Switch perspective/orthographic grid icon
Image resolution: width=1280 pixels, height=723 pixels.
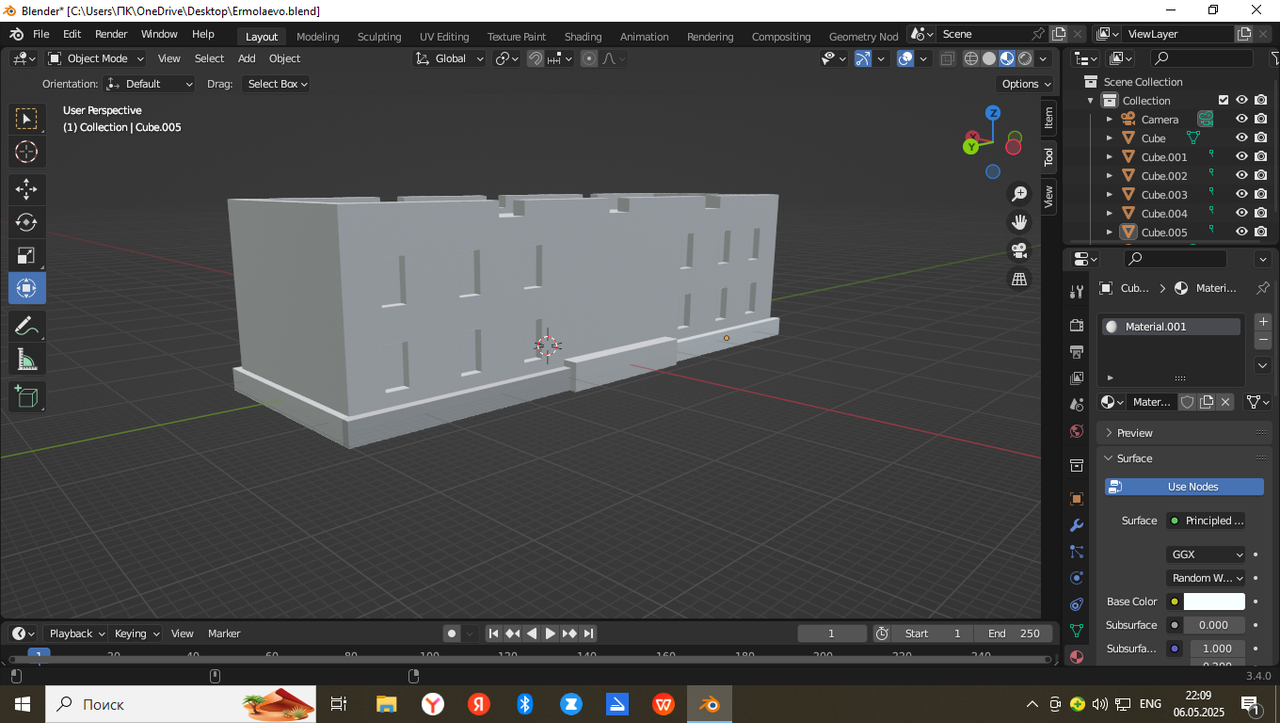(1019, 279)
